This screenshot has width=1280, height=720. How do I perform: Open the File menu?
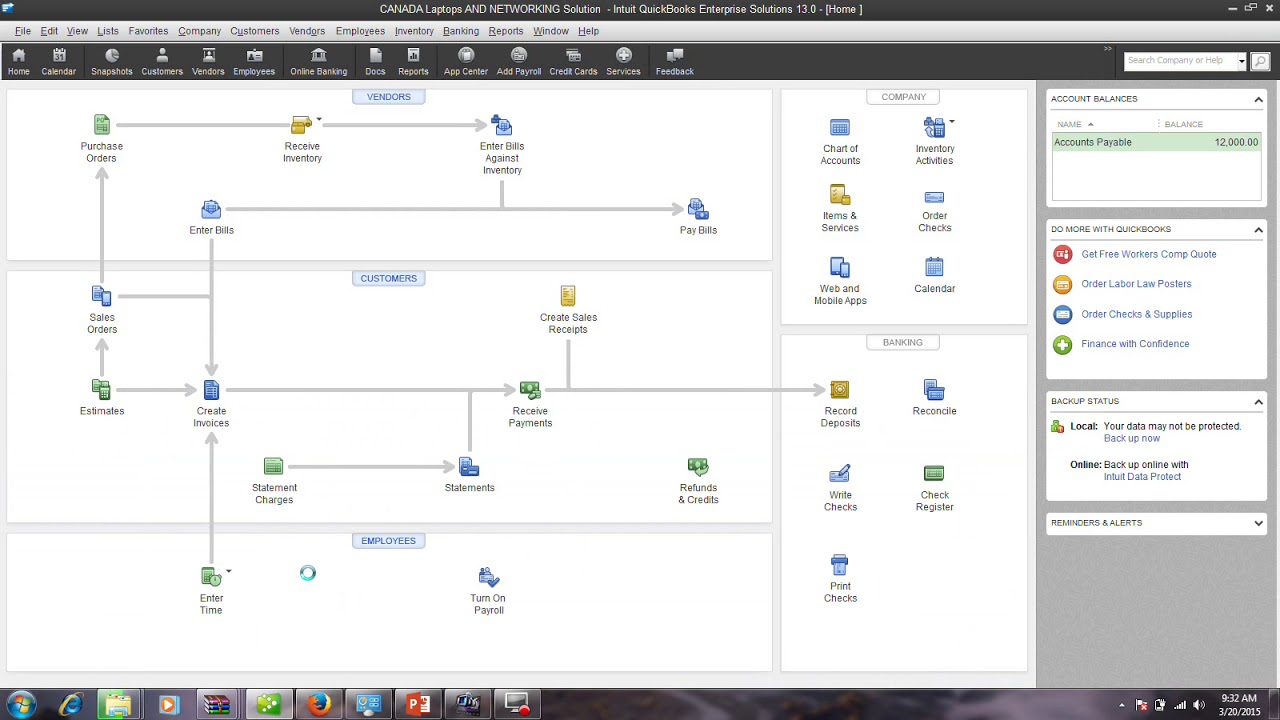point(22,31)
